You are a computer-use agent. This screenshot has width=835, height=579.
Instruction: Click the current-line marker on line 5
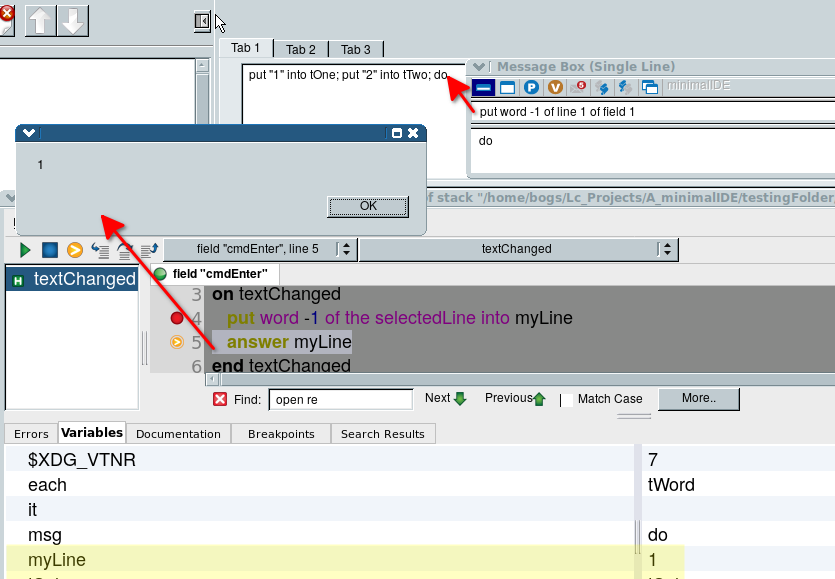177,342
